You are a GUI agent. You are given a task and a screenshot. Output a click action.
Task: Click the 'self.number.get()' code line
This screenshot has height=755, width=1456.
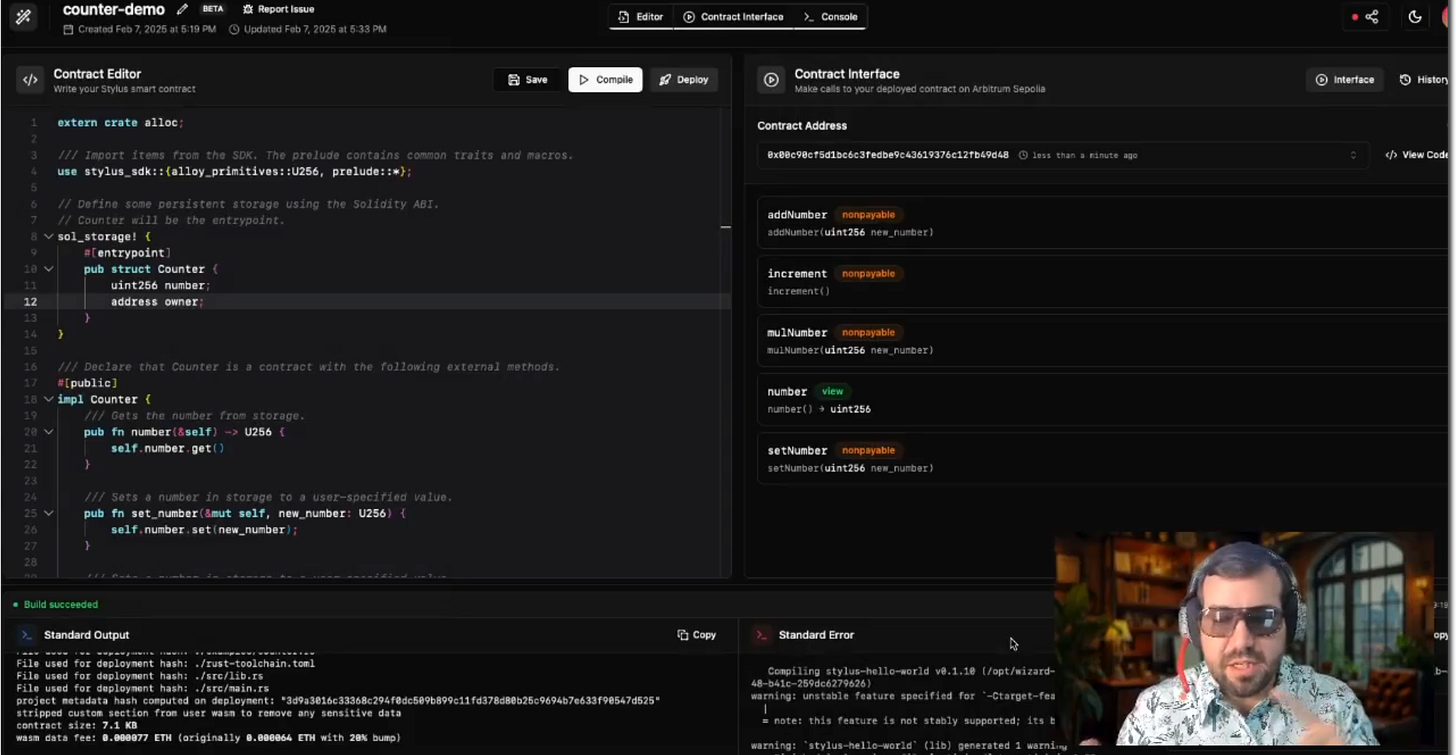tap(167, 448)
